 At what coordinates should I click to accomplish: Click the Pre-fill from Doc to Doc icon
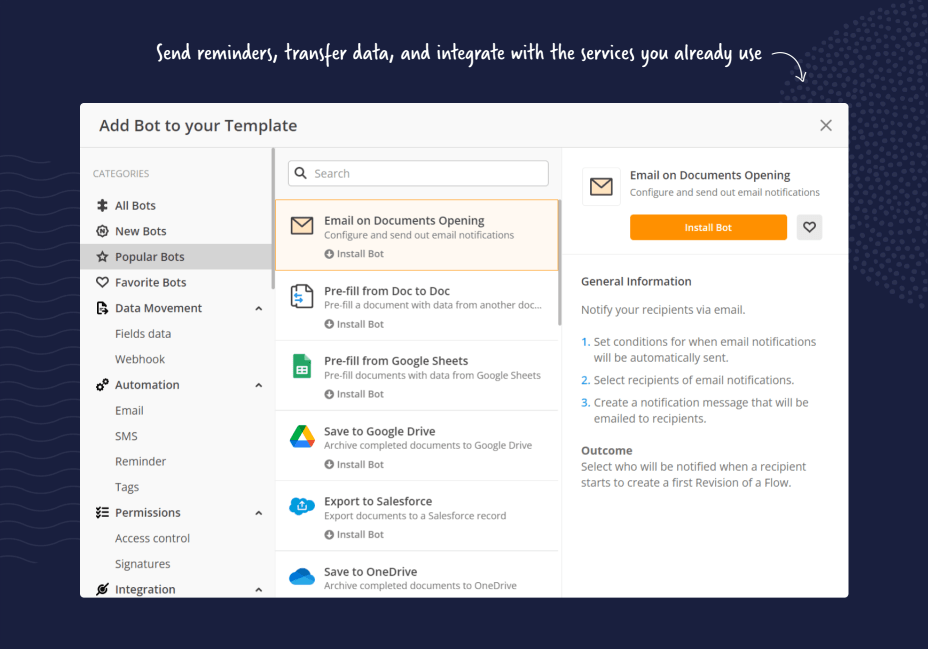(x=302, y=296)
